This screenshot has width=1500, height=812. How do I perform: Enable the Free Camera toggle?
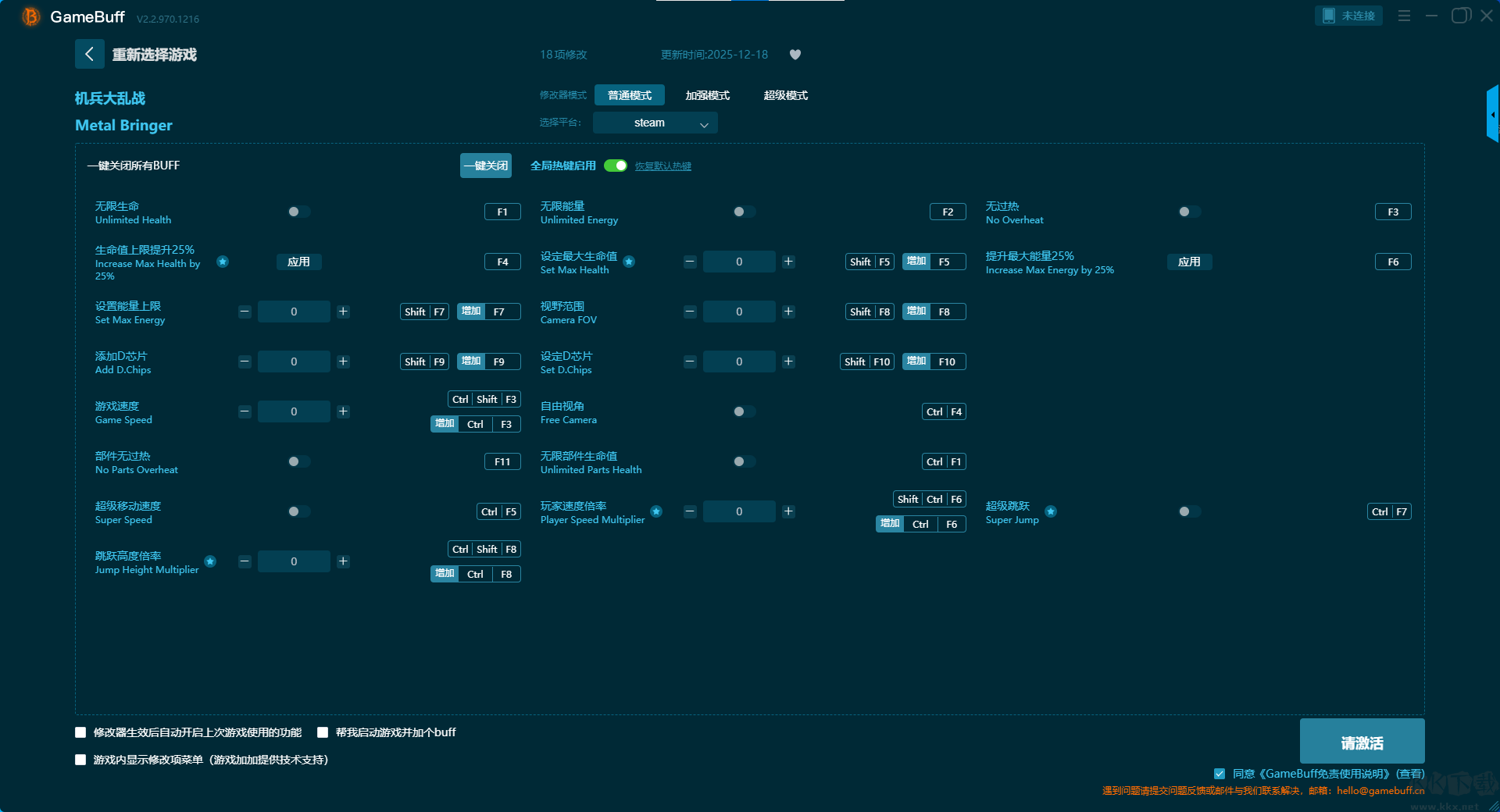click(x=744, y=411)
